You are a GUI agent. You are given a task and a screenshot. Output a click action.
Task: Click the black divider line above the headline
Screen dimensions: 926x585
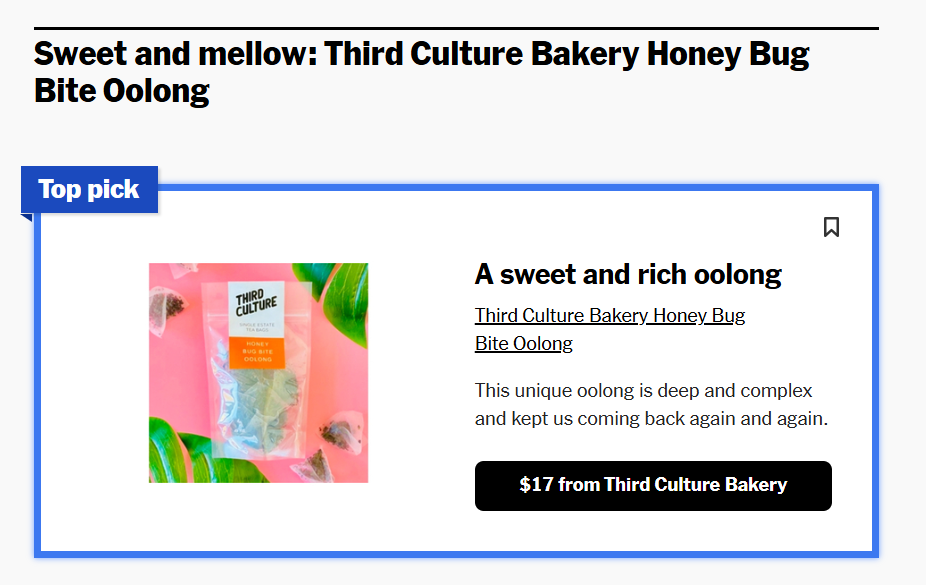(x=457, y=28)
